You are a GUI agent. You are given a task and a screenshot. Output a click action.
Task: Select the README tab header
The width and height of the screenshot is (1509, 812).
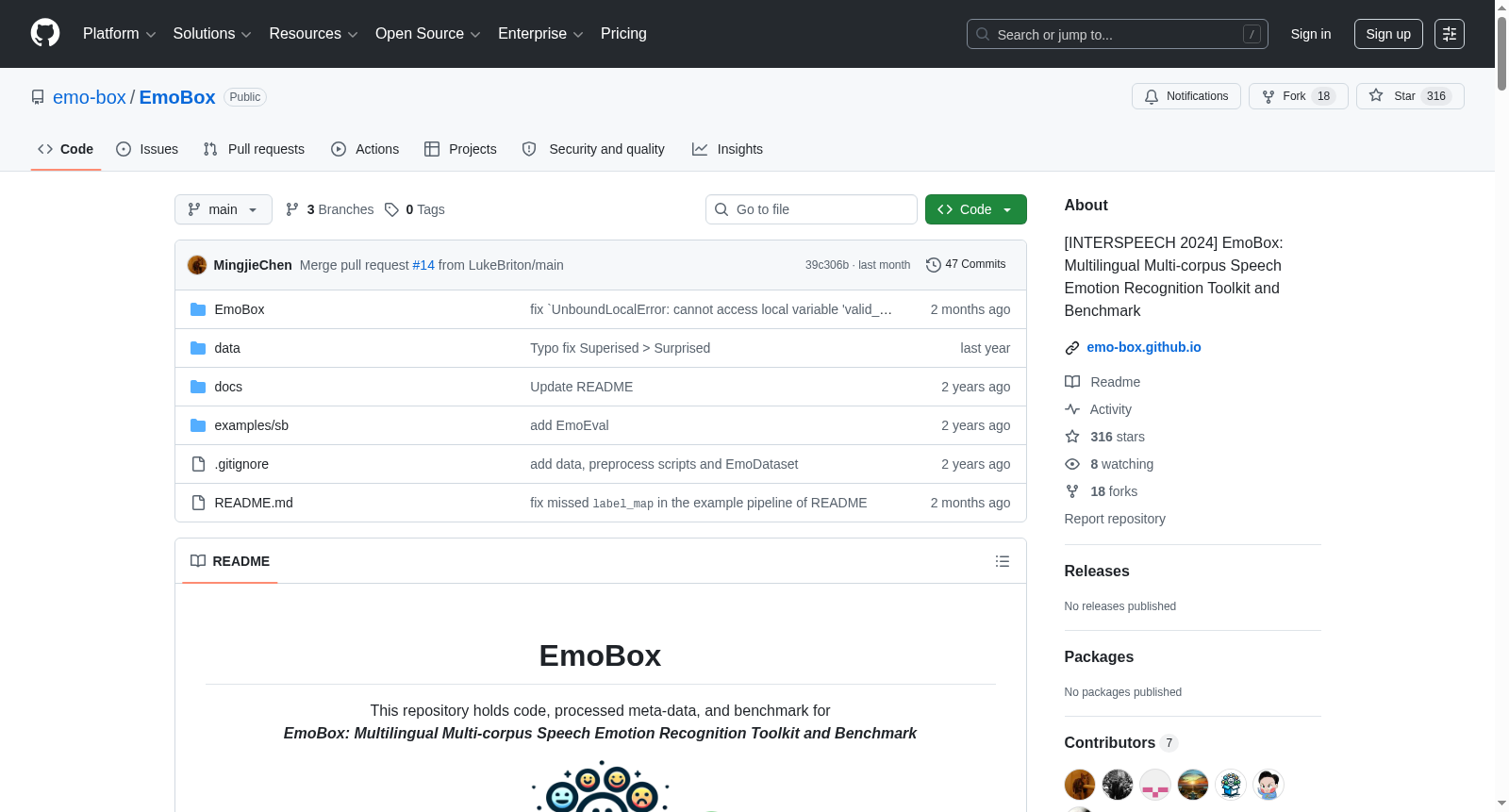click(230, 561)
